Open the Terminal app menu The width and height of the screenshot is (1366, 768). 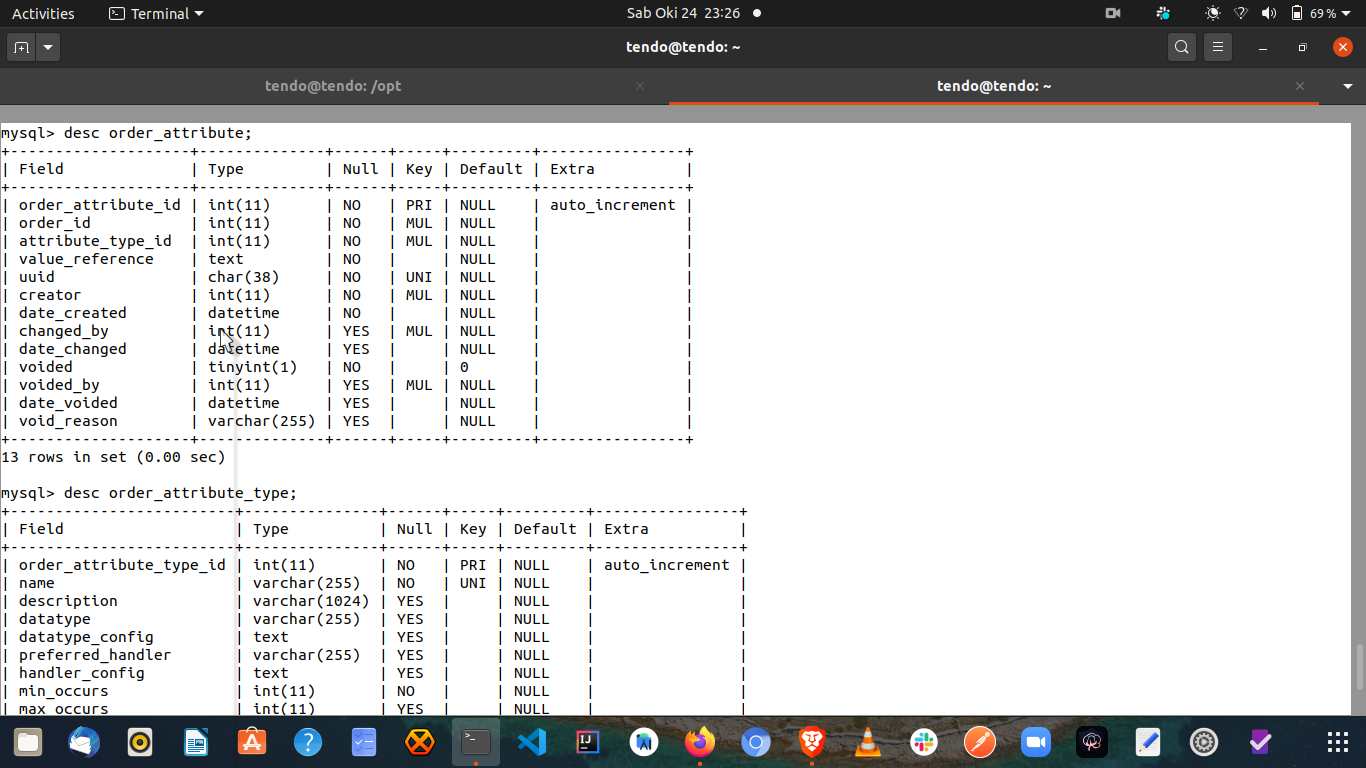coord(156,14)
